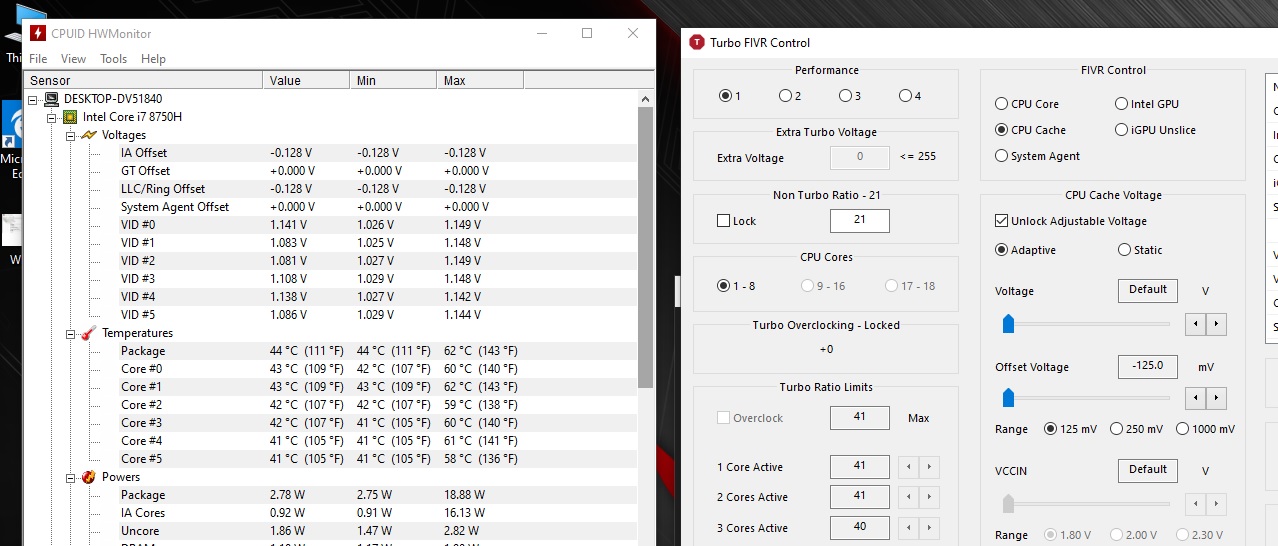1278x546 pixels.
Task: Click the DESKTOP-DV51840 computer icon
Action: coord(52,99)
